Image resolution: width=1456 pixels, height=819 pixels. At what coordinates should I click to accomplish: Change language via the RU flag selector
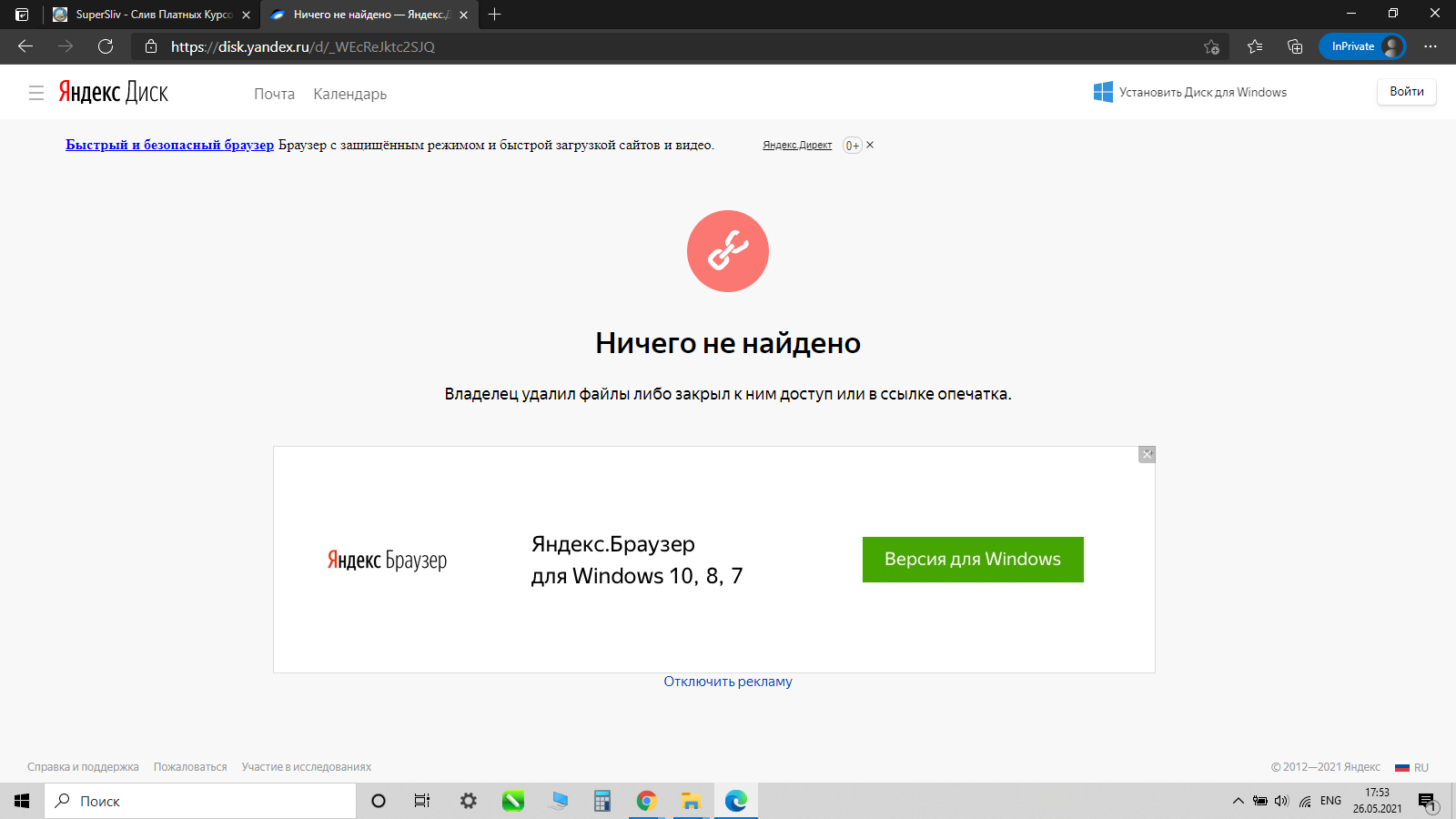point(1411,767)
